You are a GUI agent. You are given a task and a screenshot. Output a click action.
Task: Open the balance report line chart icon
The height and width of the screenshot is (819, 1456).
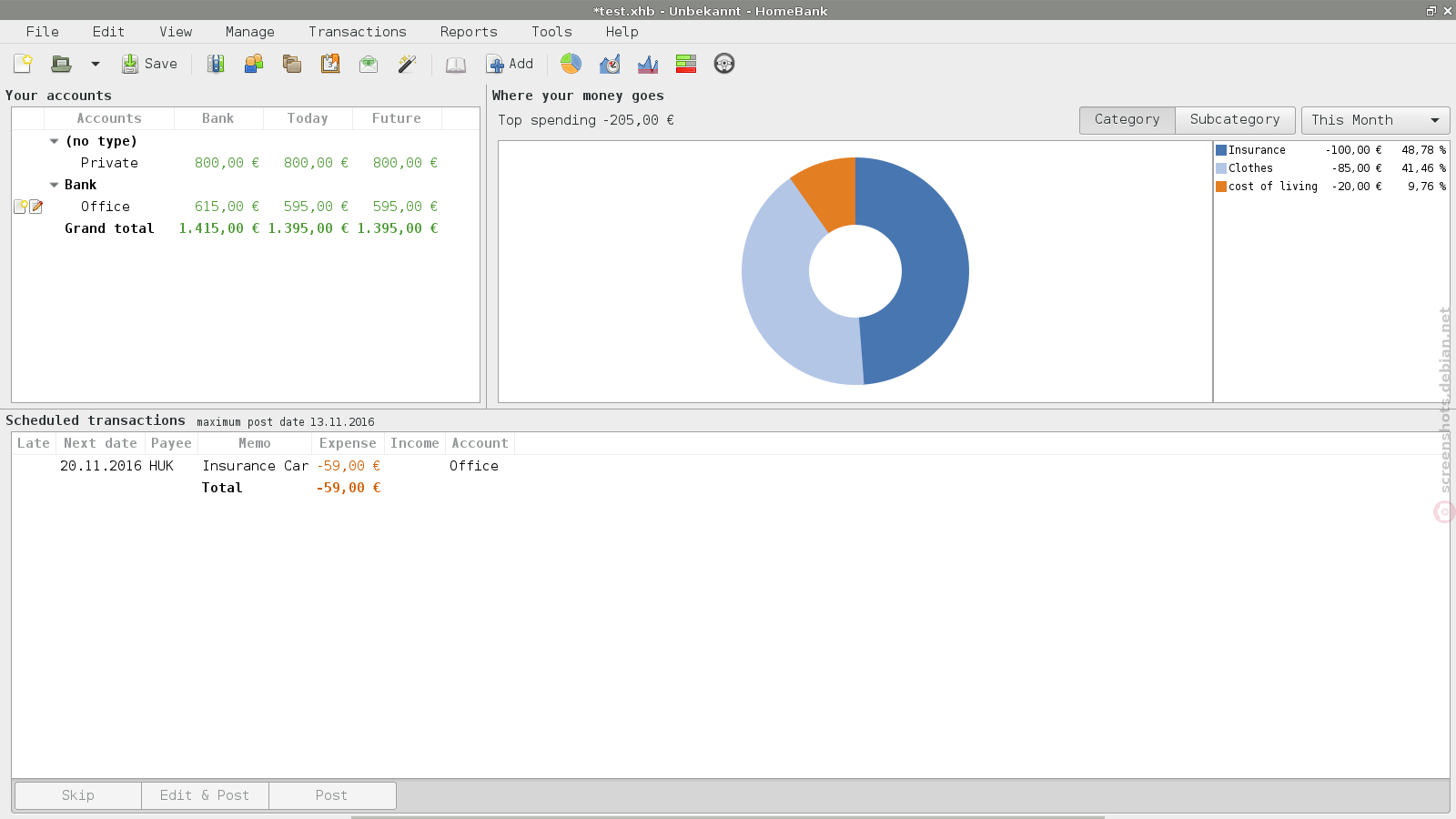pos(648,64)
